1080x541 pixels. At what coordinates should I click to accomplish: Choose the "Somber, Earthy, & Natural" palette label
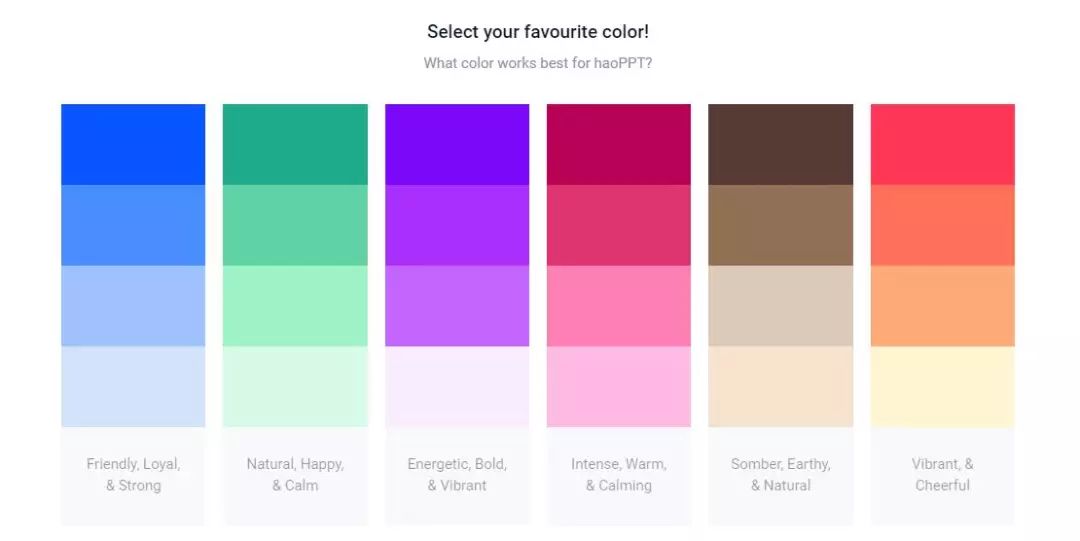coord(780,475)
